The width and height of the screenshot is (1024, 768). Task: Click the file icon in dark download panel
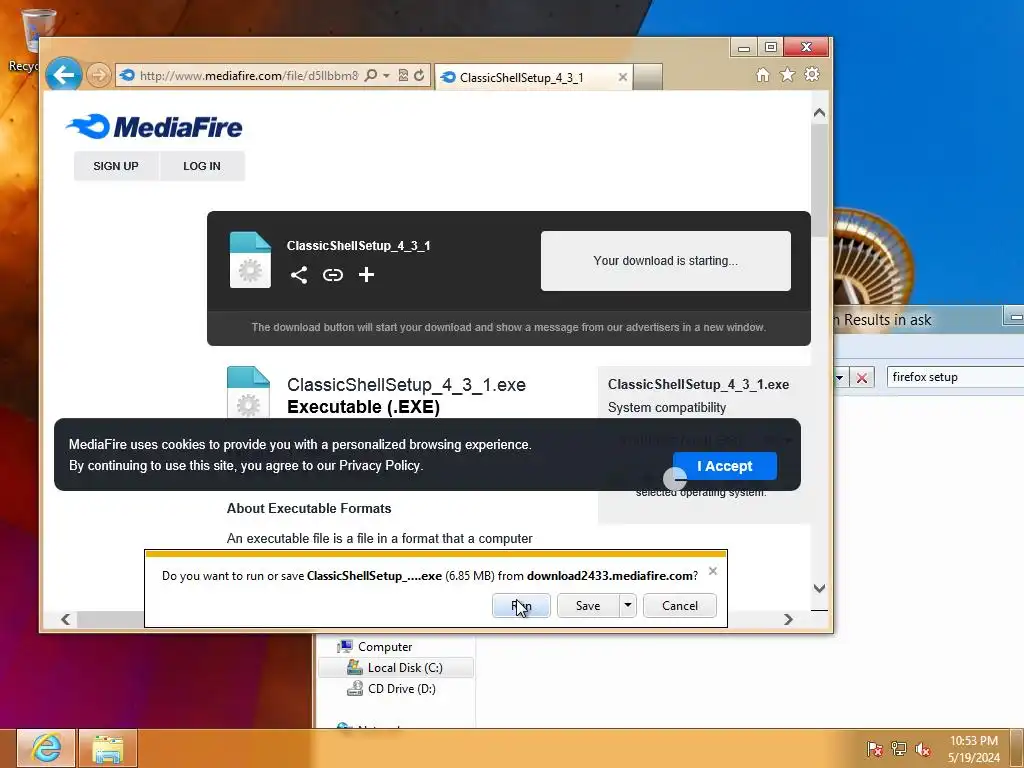click(x=250, y=260)
